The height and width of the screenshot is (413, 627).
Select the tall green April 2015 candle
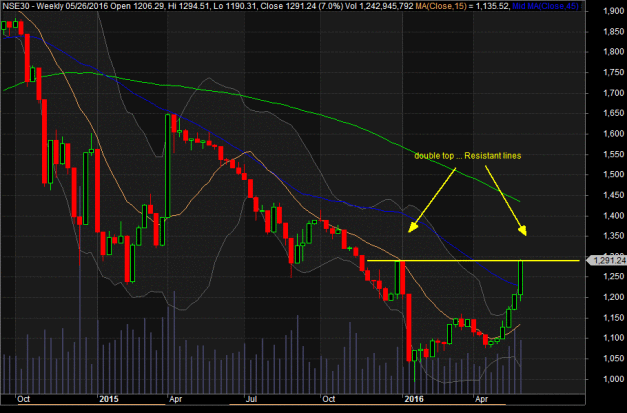coord(168,166)
